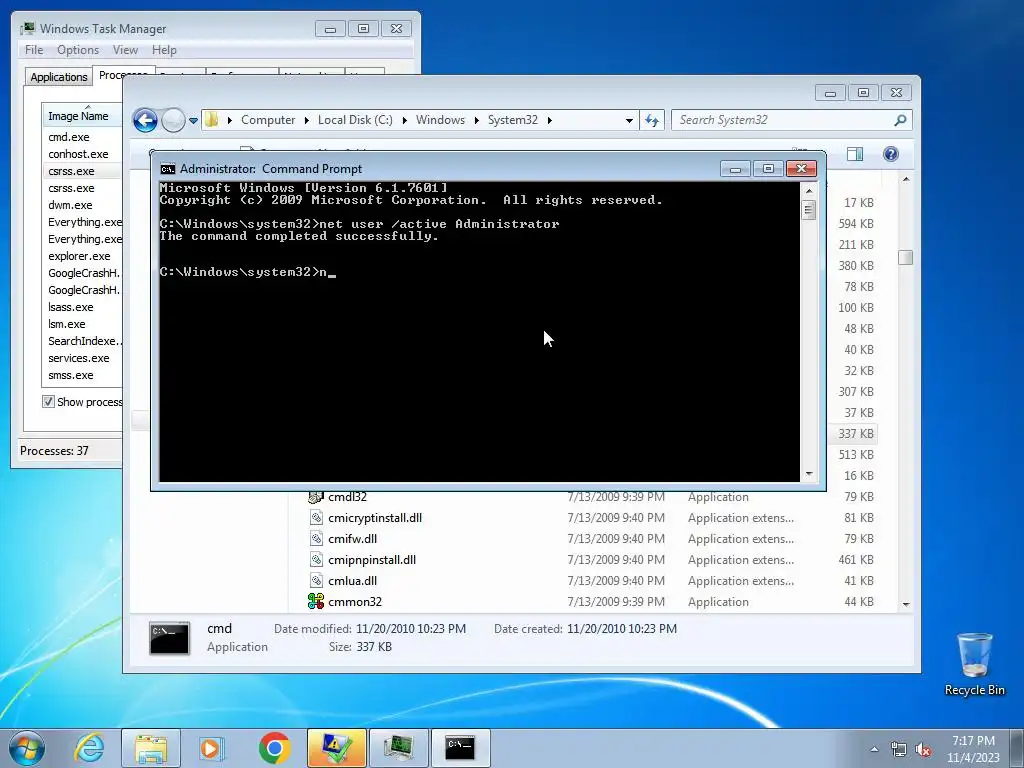Select smss.exe process row
The image size is (1024, 768).
coord(71,375)
